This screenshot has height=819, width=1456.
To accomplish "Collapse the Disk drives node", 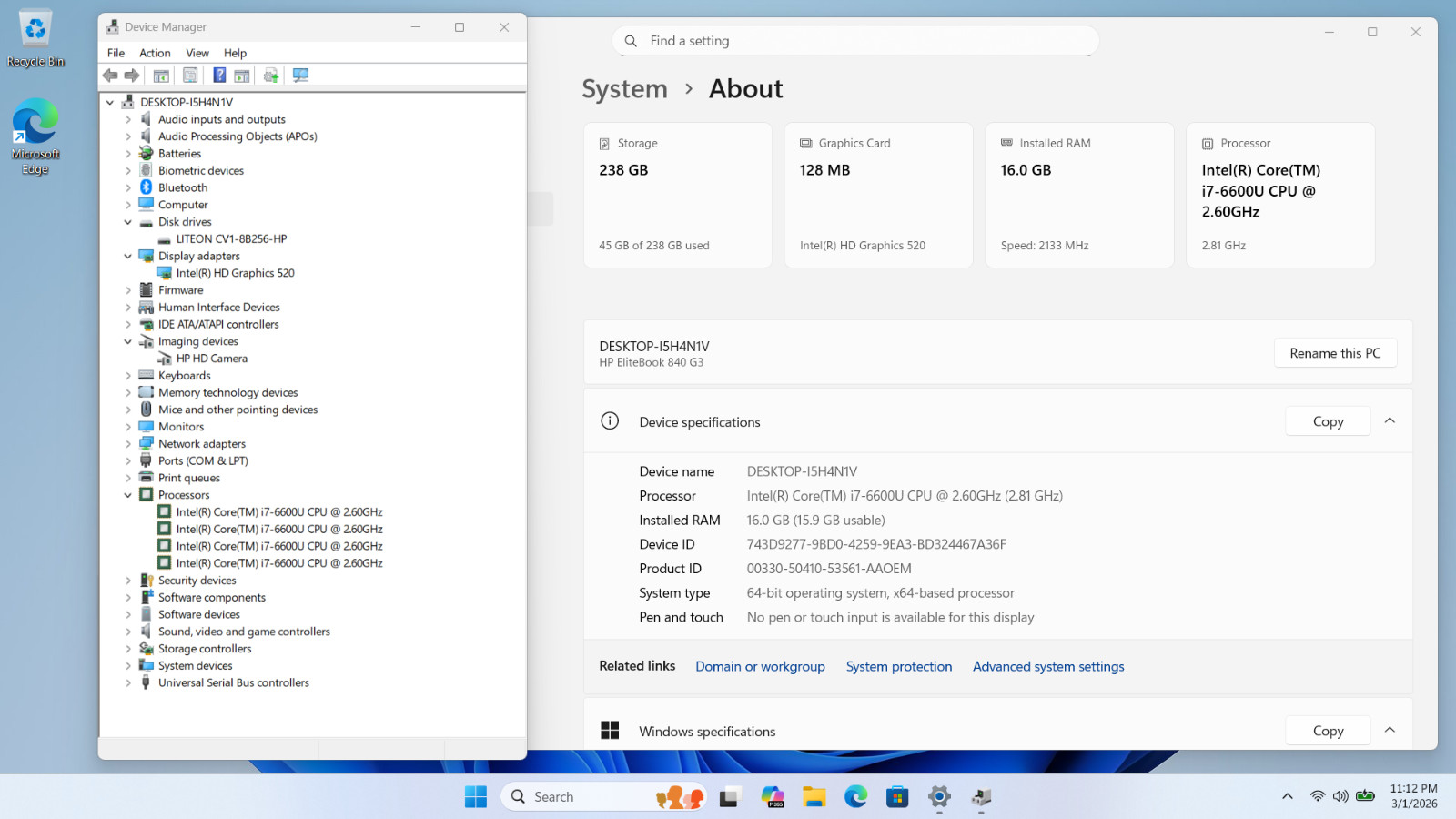I will click(128, 222).
